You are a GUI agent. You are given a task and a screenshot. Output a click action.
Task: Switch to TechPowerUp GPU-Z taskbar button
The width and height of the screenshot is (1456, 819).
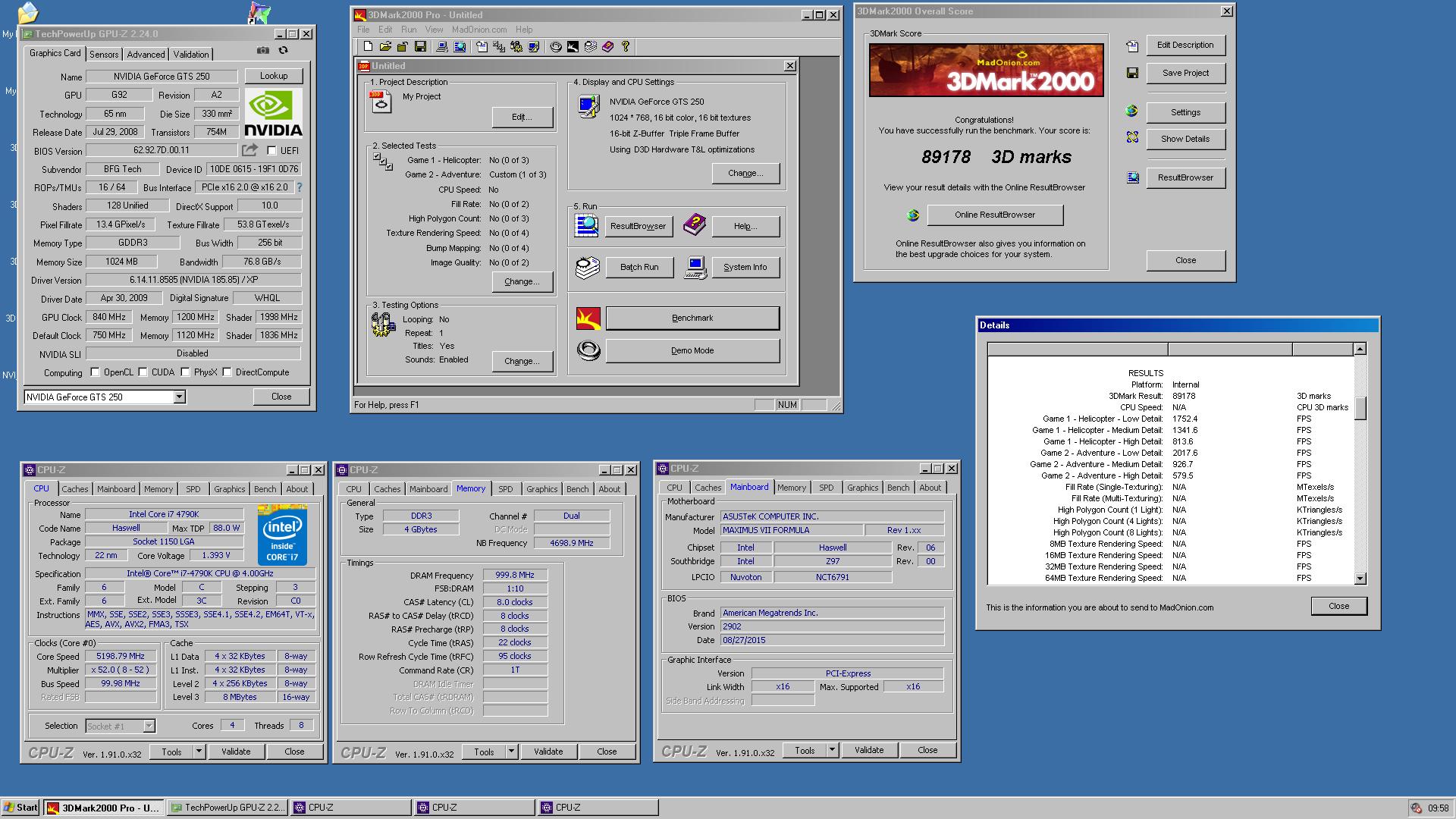(227, 808)
